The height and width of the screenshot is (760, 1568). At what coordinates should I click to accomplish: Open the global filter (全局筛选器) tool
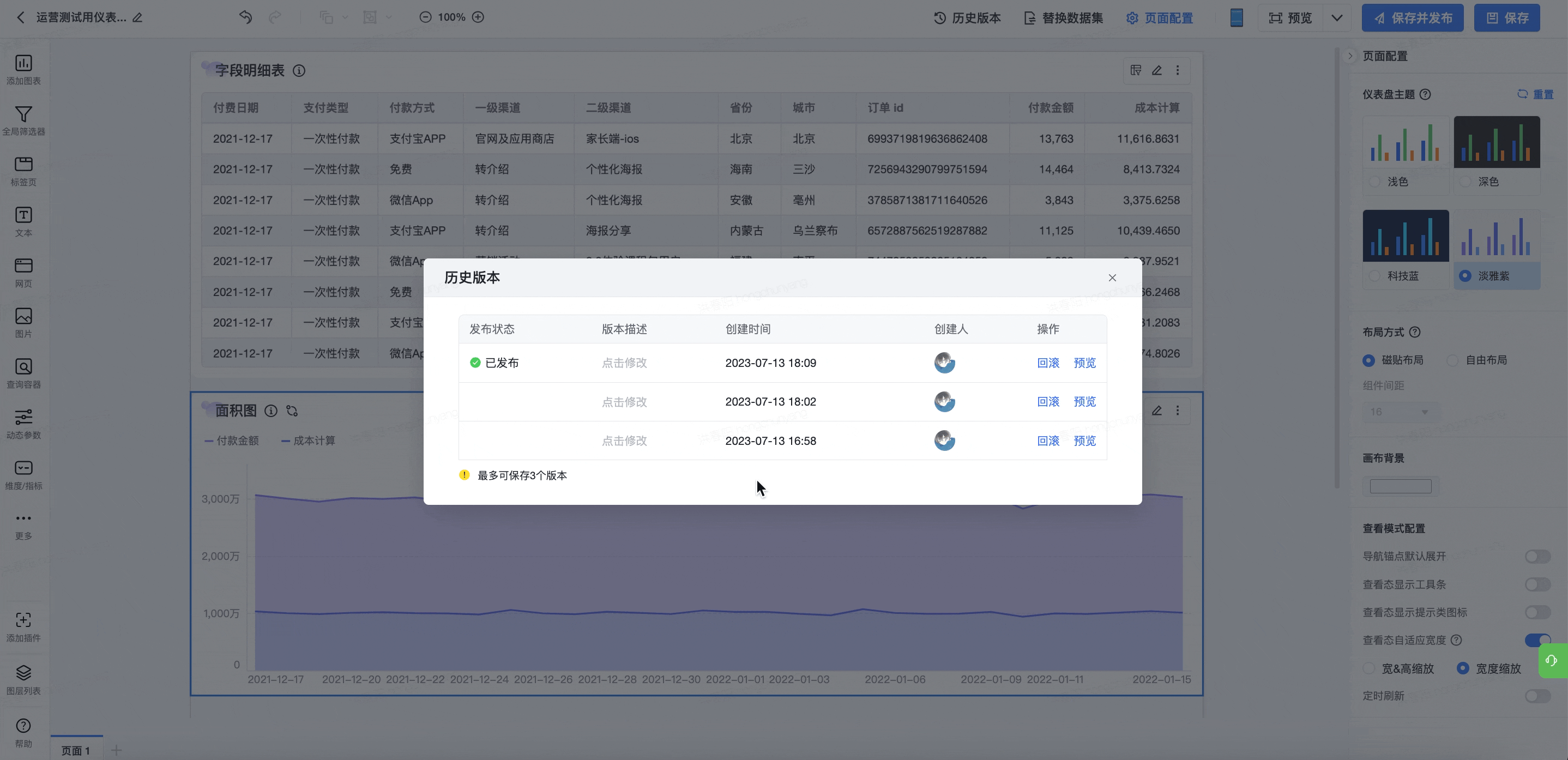pos(23,120)
